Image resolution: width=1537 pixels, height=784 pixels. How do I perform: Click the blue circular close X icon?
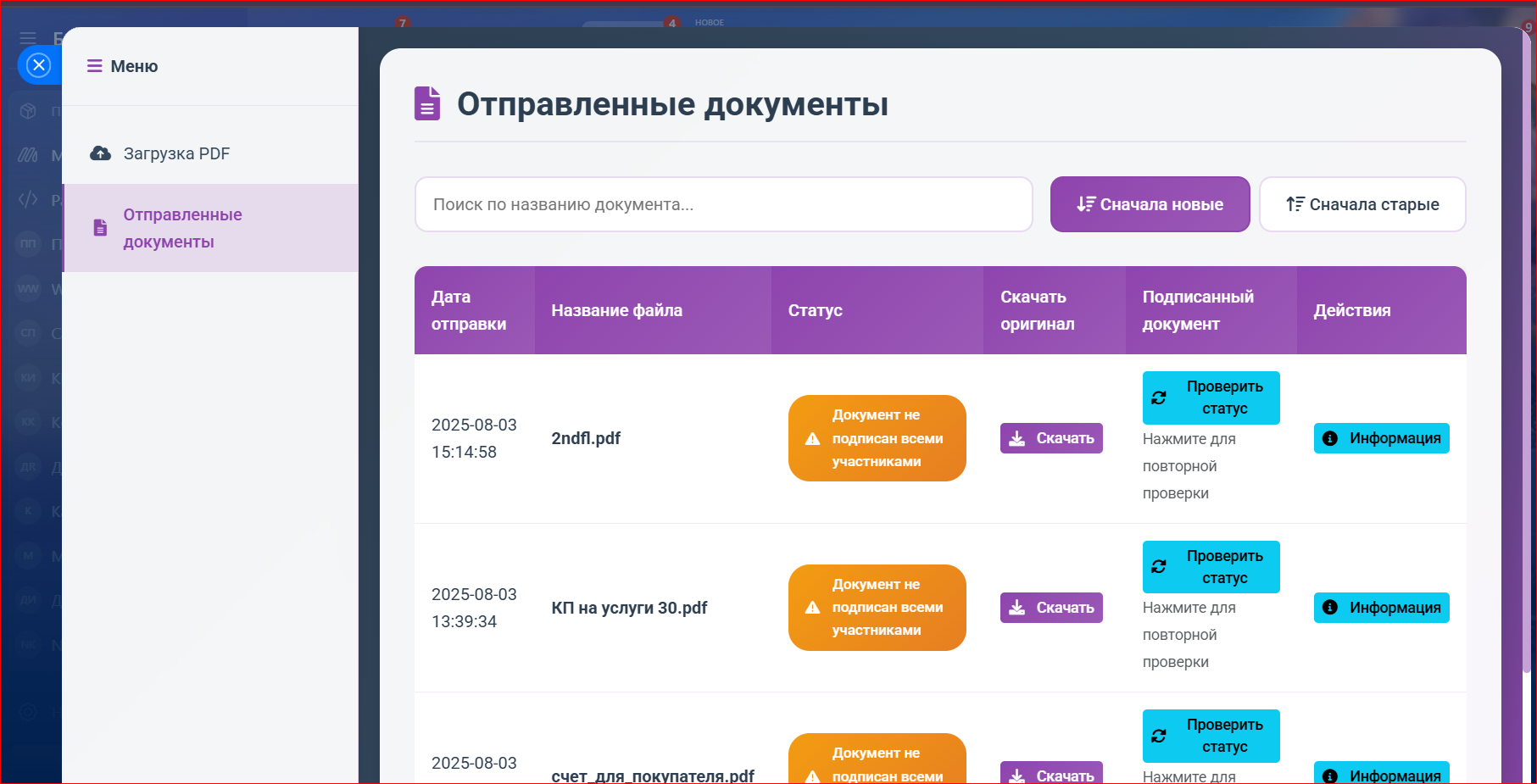click(x=39, y=65)
